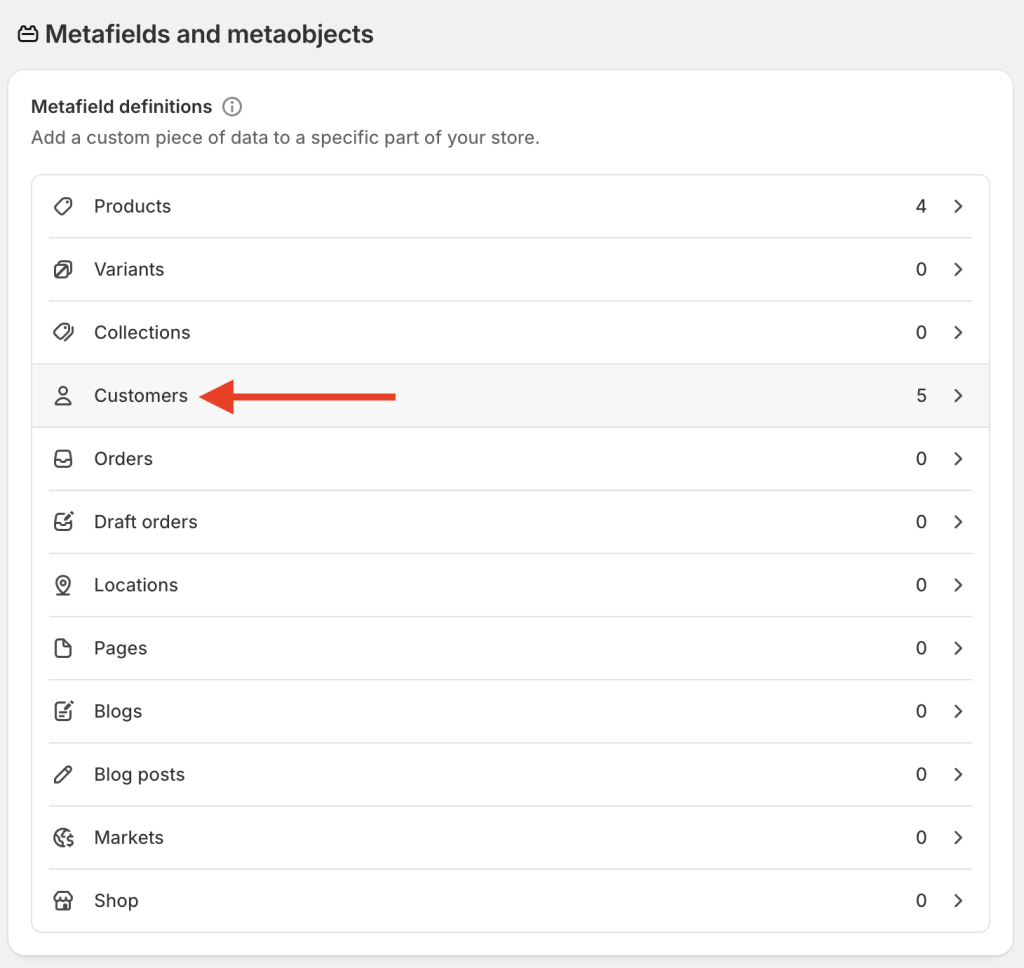
Task: Click the Shop count 0
Action: (921, 901)
